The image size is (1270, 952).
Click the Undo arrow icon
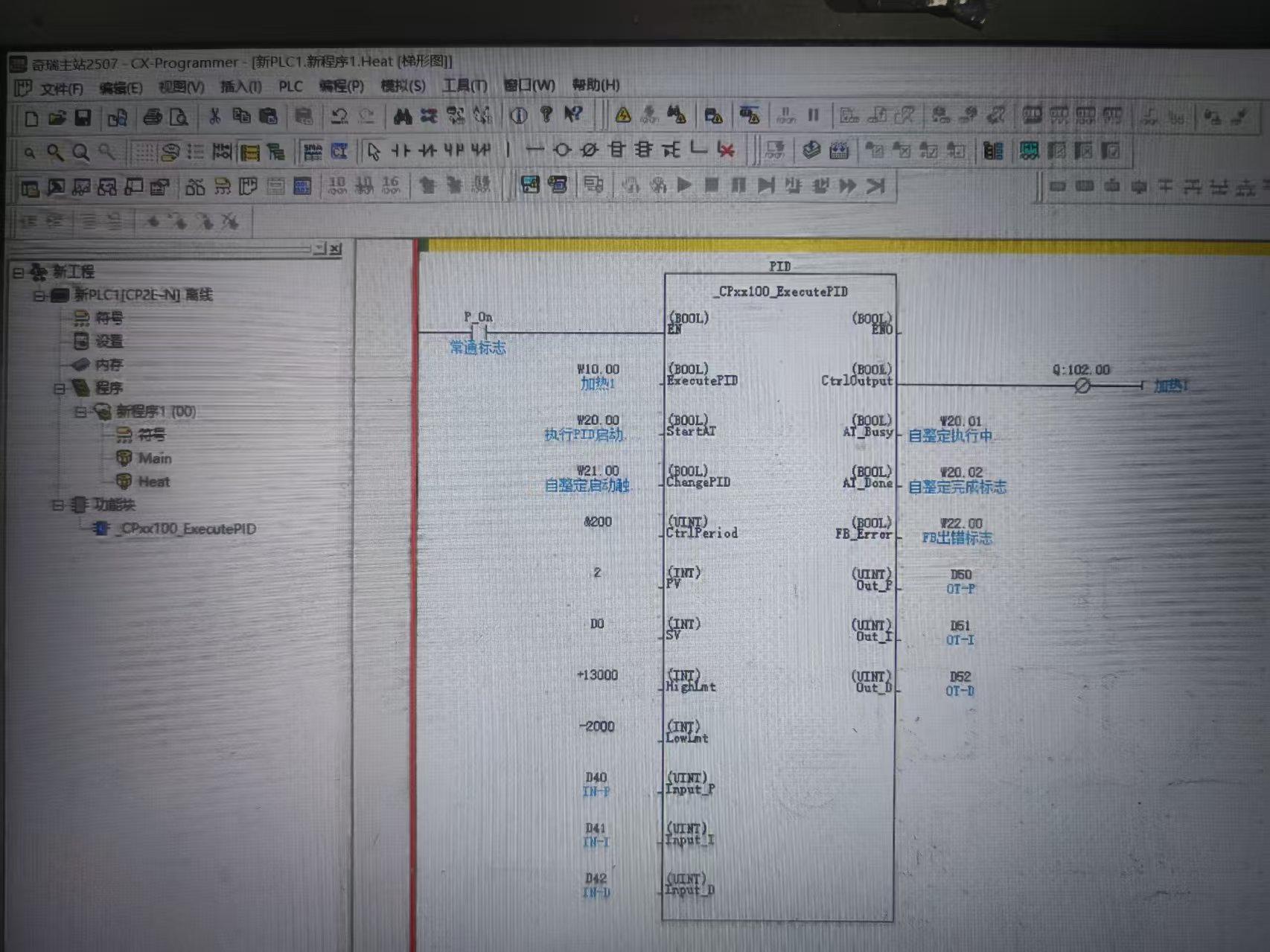pos(339,116)
